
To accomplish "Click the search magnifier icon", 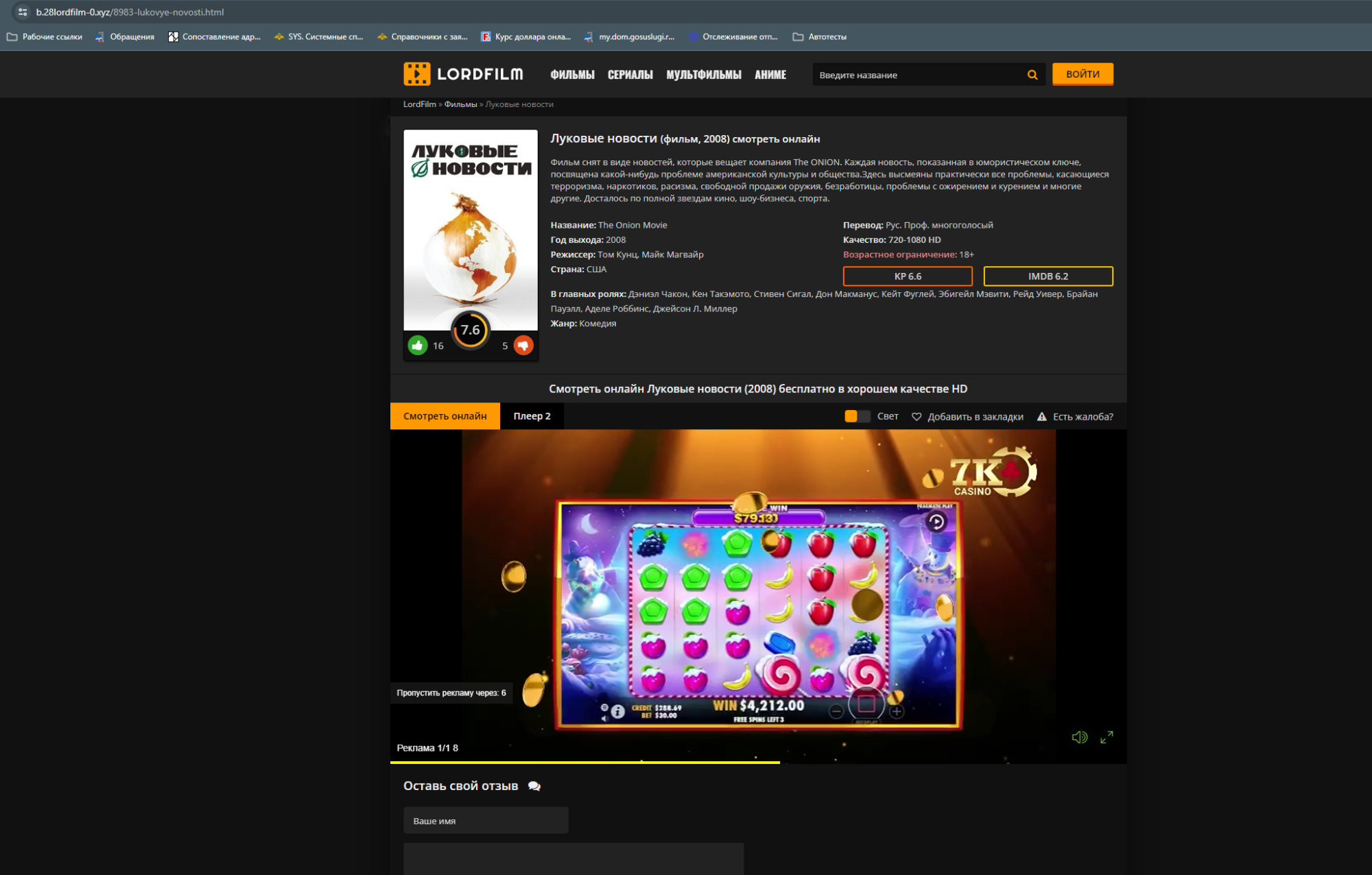I will coord(1032,75).
